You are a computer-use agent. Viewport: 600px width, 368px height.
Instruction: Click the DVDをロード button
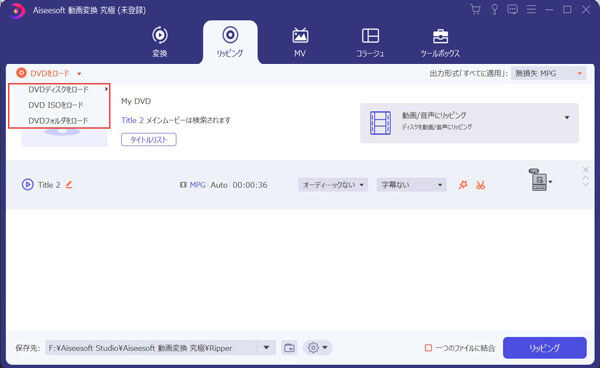click(43, 73)
